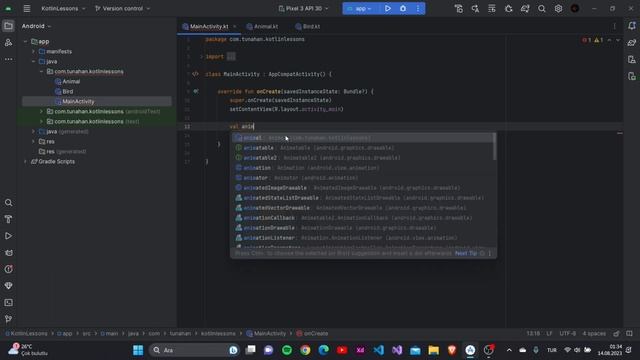Choose the AnimatedVectorDrawable completion suggestion
This screenshot has width=640, height=360.
[363, 208]
